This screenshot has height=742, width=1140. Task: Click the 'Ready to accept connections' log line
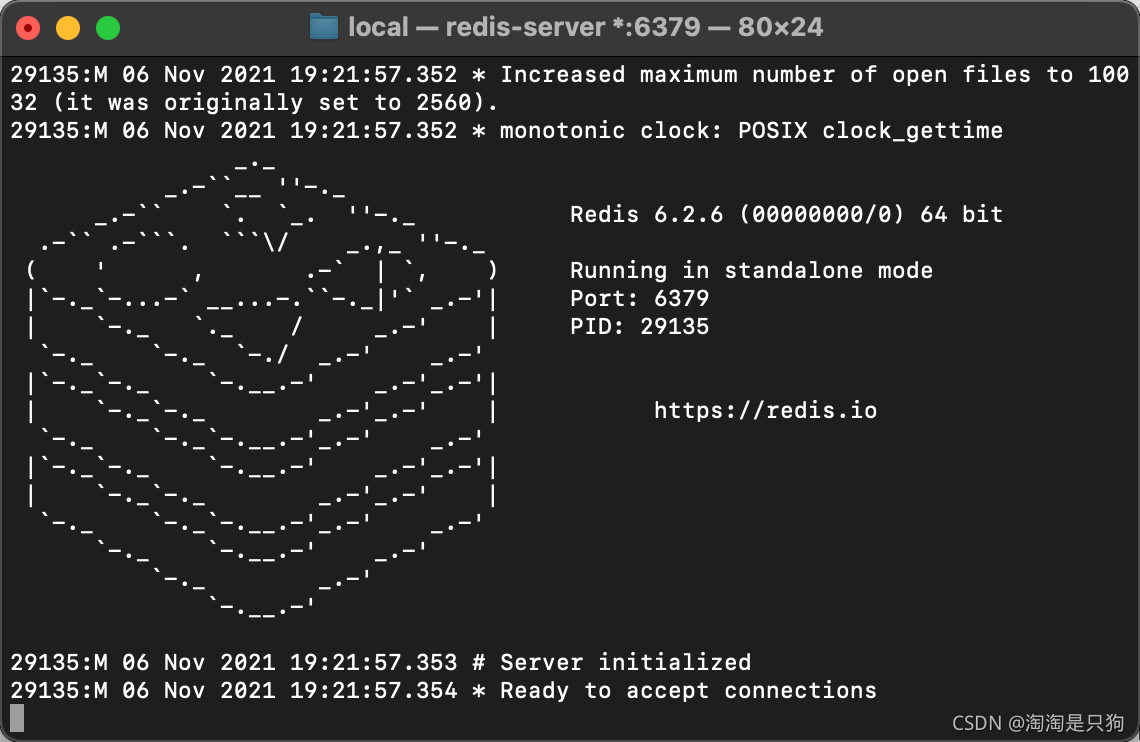(x=443, y=690)
